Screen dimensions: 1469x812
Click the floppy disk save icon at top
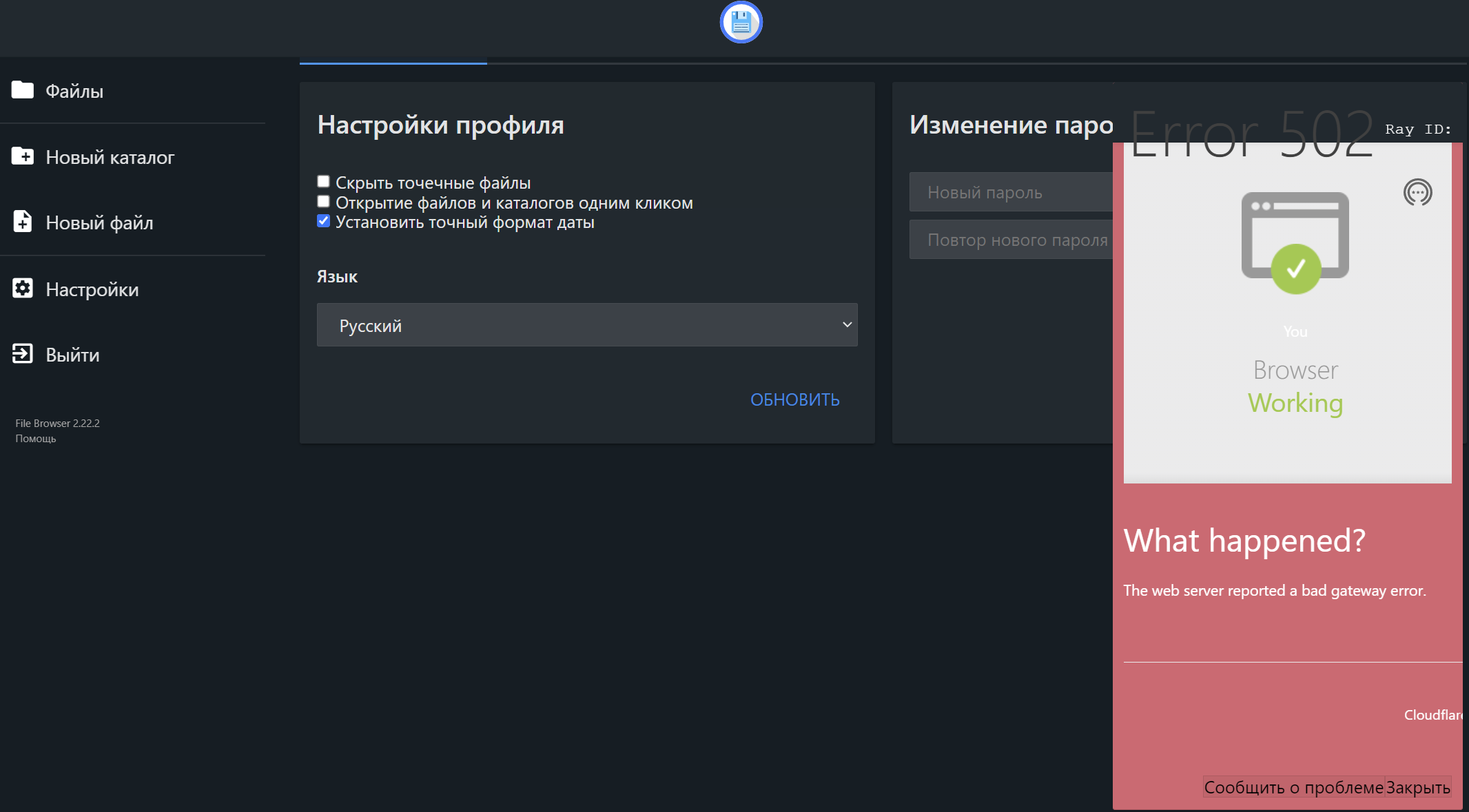[741, 22]
